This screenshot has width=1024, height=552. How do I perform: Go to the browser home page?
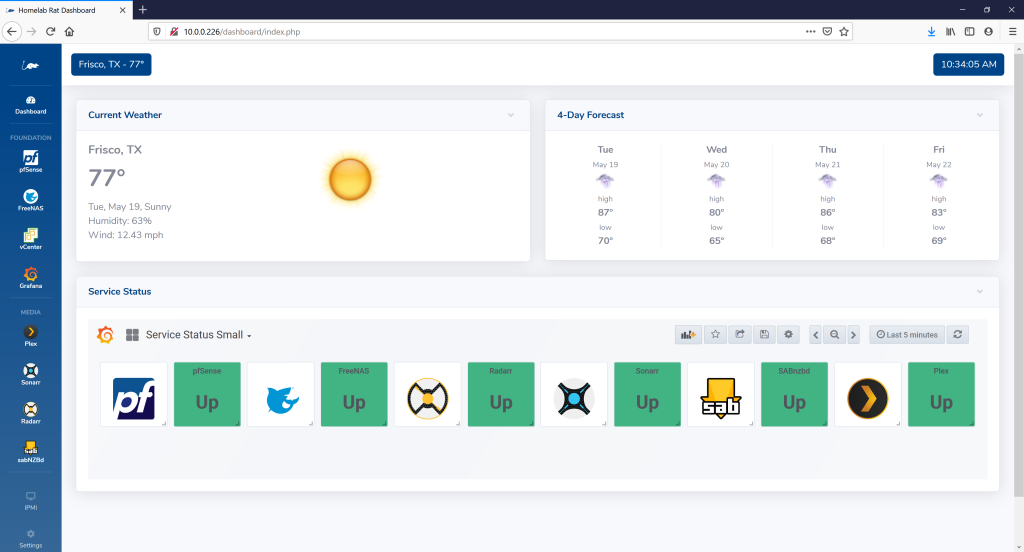69,31
